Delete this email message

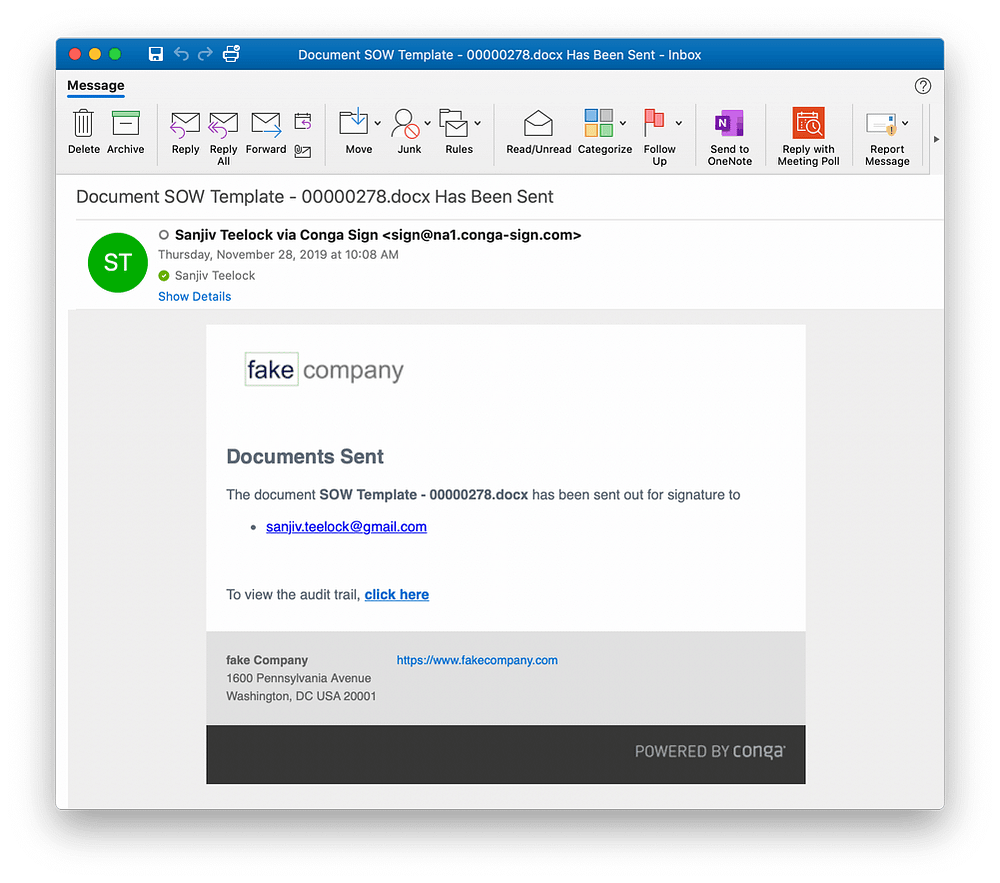point(83,133)
